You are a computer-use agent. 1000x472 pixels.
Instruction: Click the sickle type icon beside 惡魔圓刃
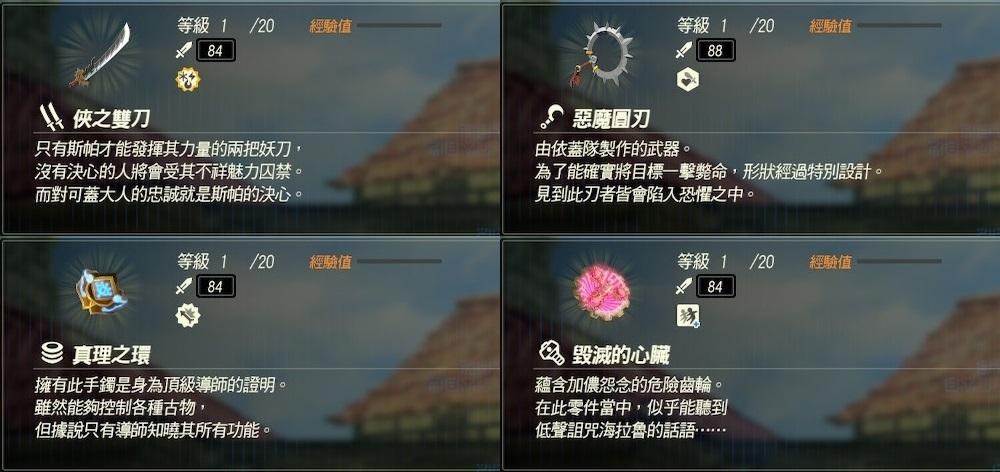pyautogui.click(x=552, y=118)
